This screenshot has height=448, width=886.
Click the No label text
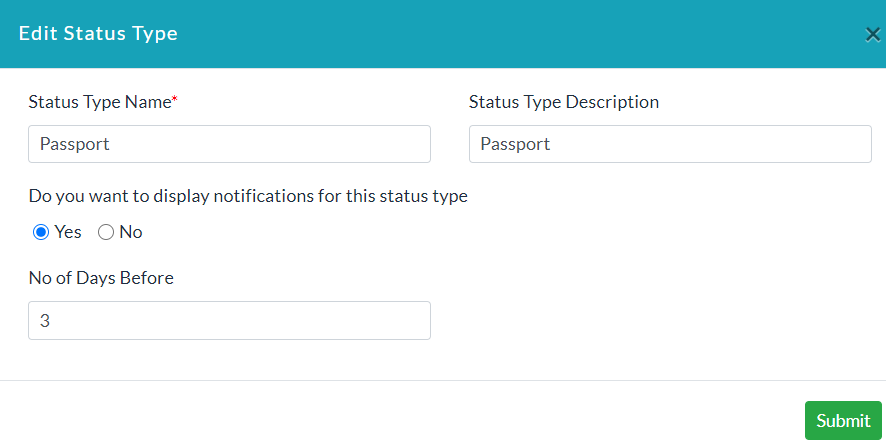(x=131, y=232)
